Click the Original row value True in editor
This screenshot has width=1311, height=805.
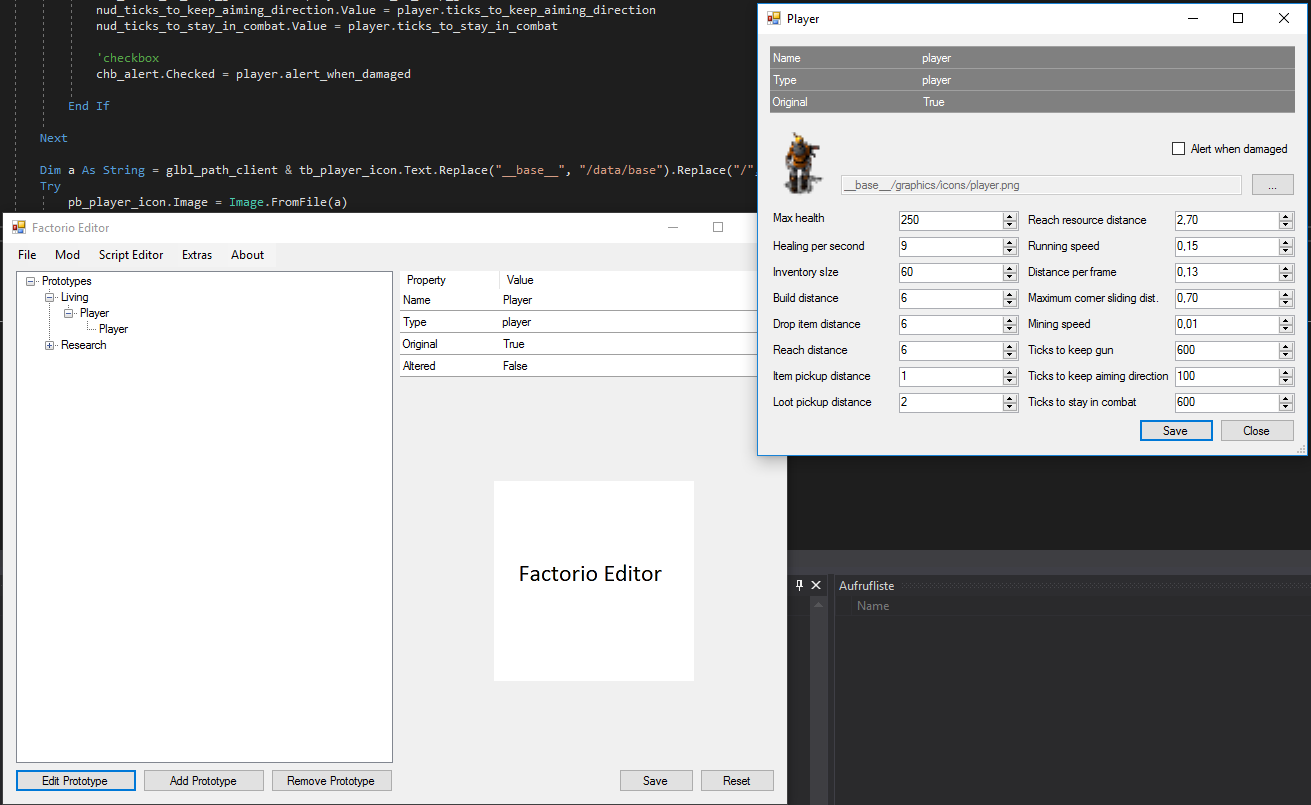pos(514,344)
